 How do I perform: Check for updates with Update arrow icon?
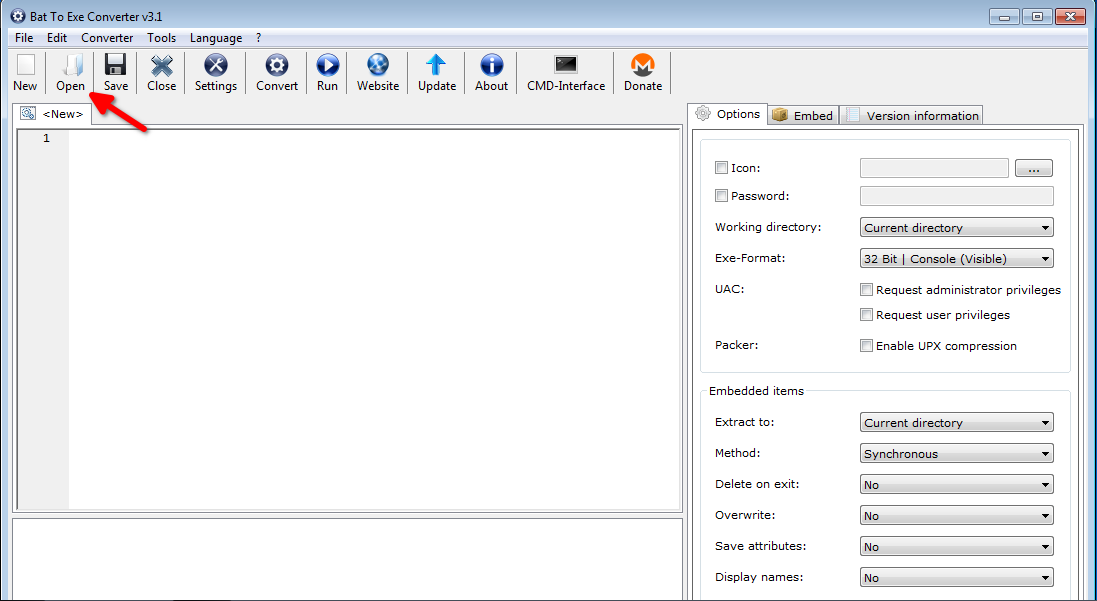437,73
